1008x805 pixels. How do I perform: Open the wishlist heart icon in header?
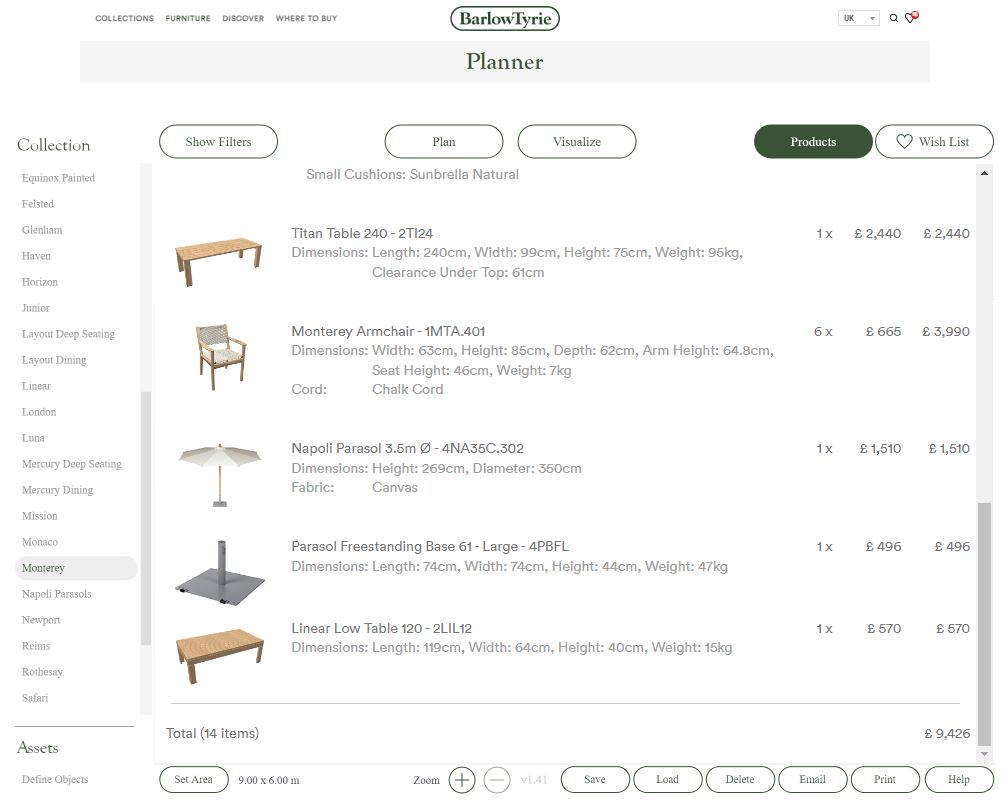tap(910, 18)
